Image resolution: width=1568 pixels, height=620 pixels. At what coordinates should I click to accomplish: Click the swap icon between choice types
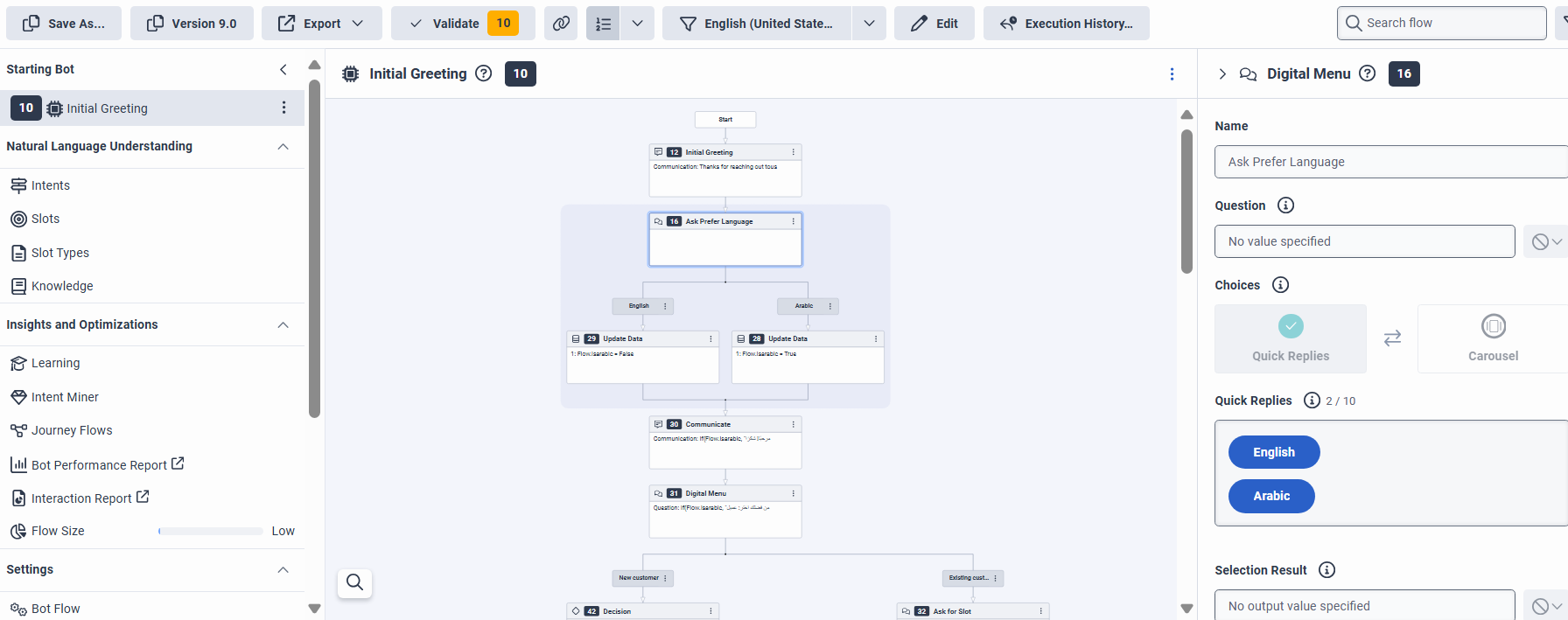point(1392,338)
